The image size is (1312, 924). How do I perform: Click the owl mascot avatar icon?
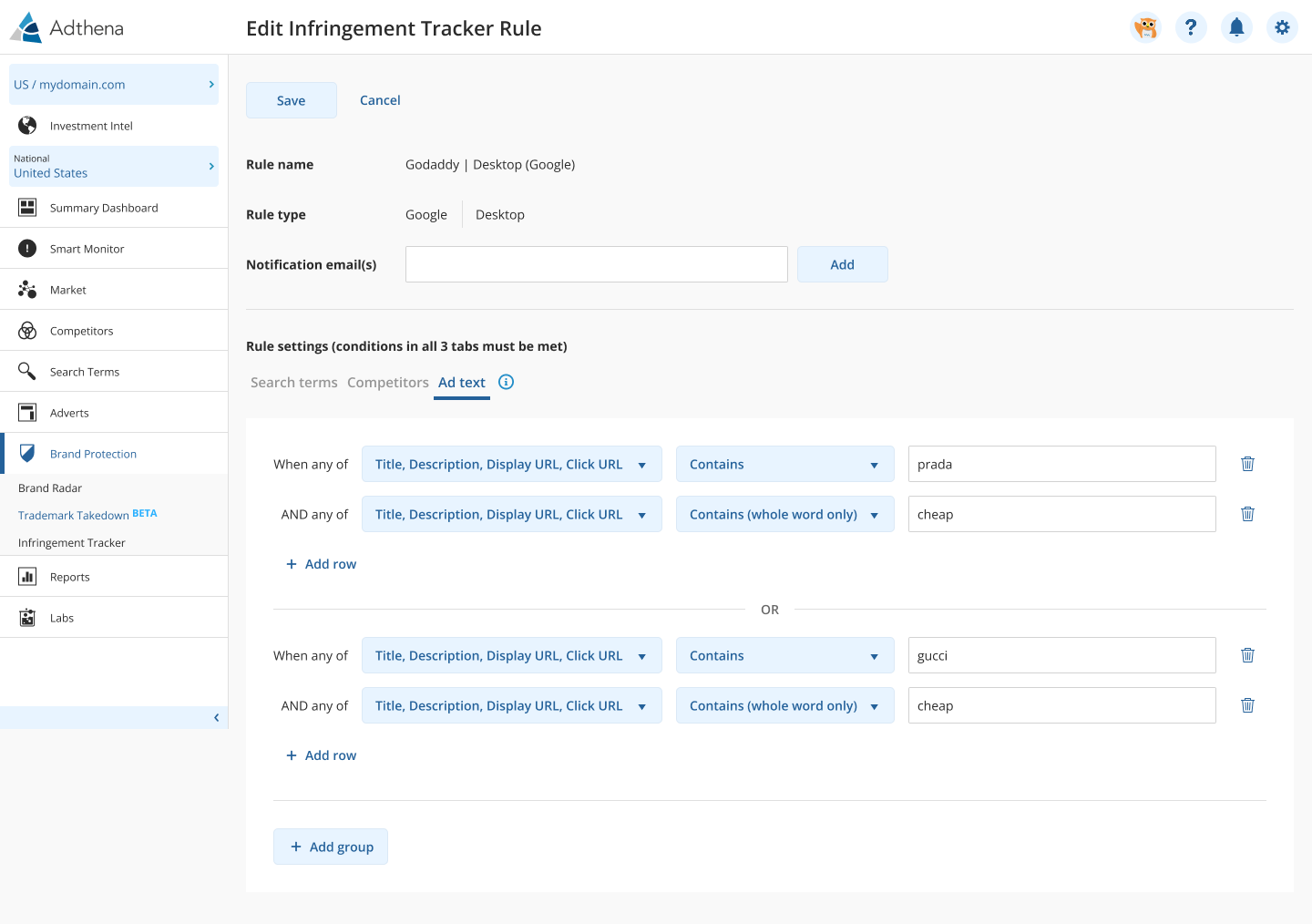1145,27
